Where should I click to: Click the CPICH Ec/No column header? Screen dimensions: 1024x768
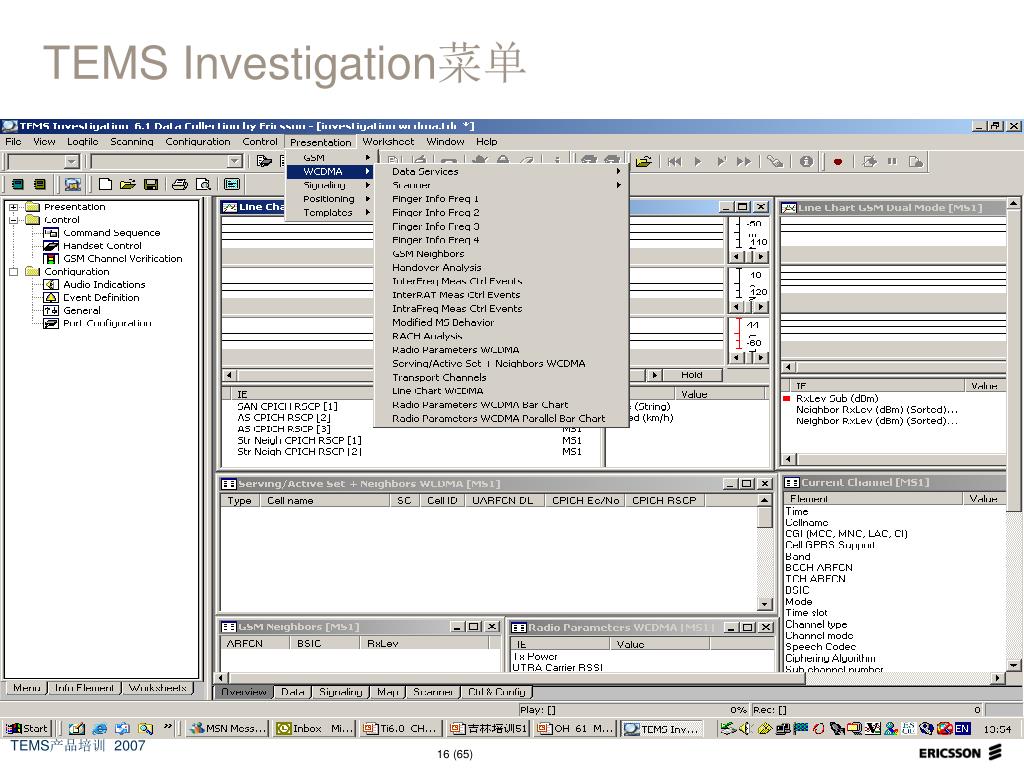click(585, 501)
